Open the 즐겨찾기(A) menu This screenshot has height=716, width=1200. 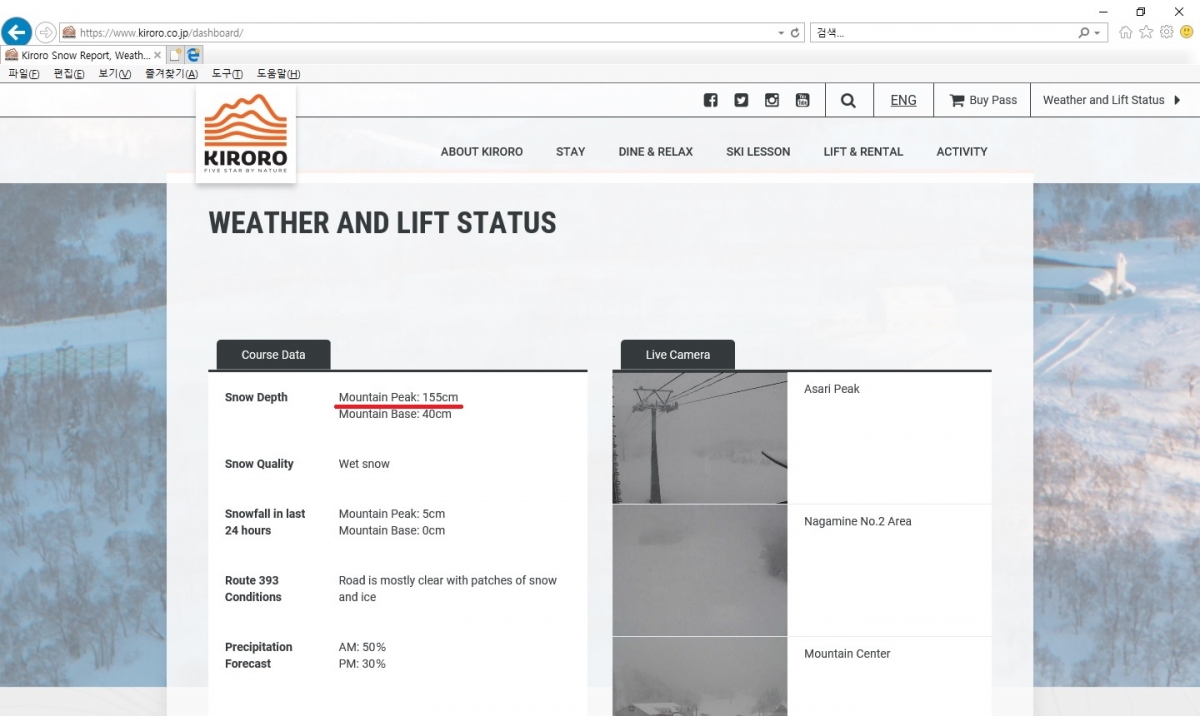[x=171, y=74]
